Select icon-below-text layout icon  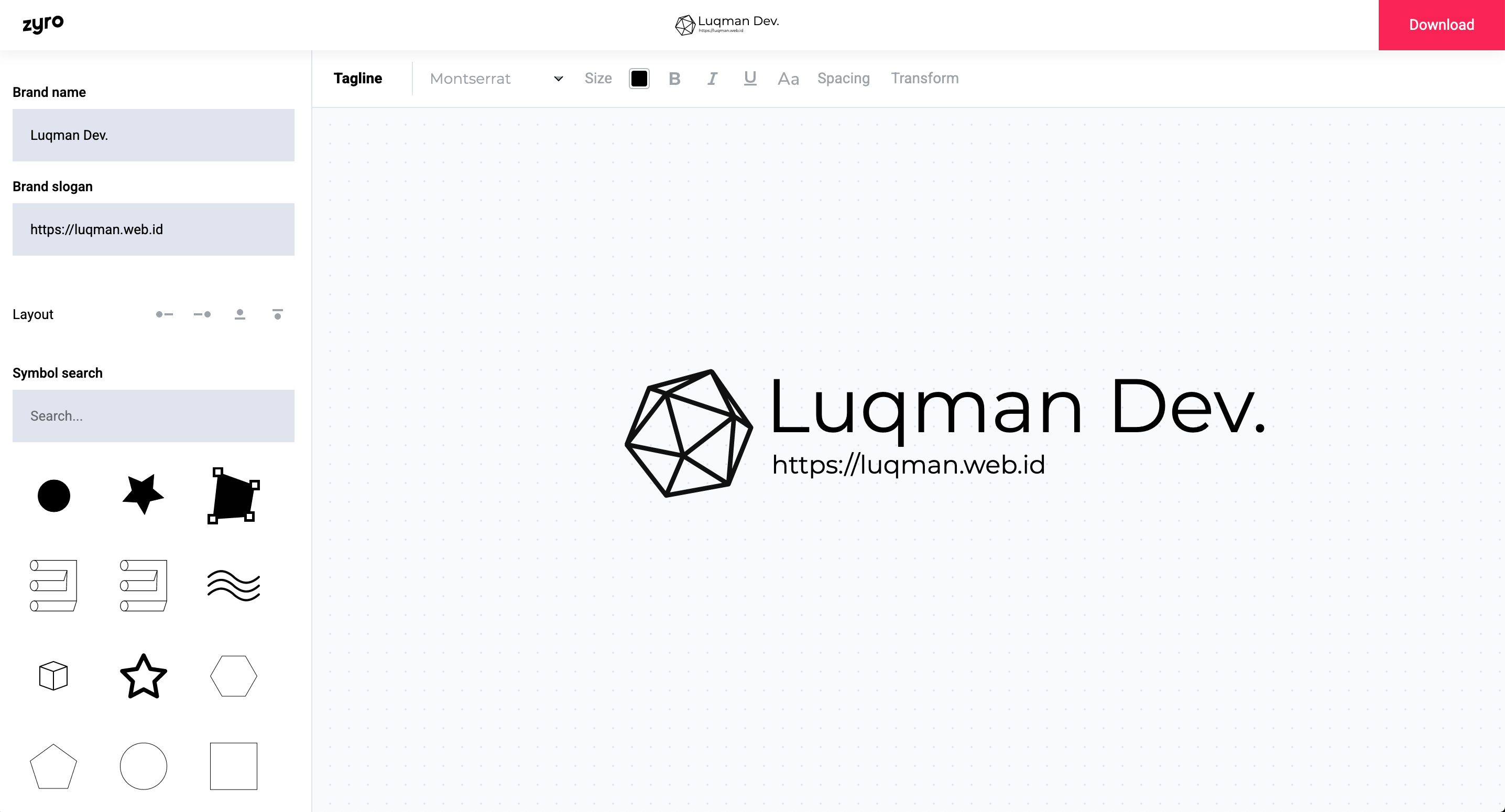(278, 314)
